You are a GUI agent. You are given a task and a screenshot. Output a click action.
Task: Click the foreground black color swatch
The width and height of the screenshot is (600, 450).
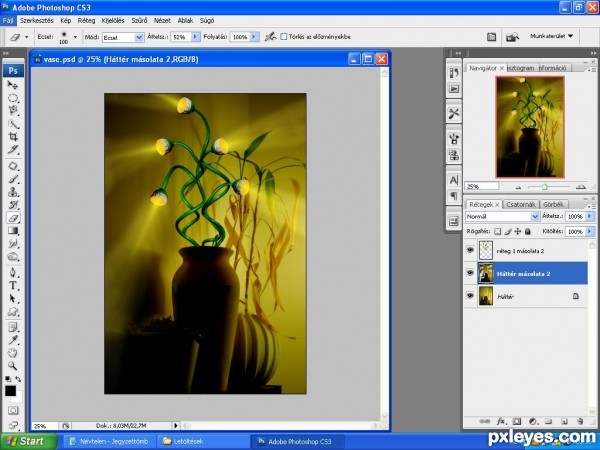click(10, 391)
